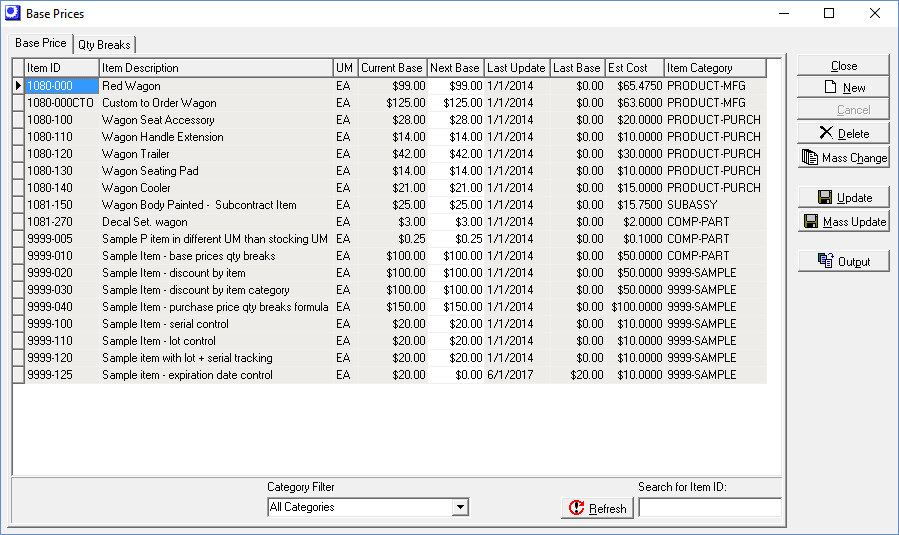Click the Output export icon

[x=825, y=261]
